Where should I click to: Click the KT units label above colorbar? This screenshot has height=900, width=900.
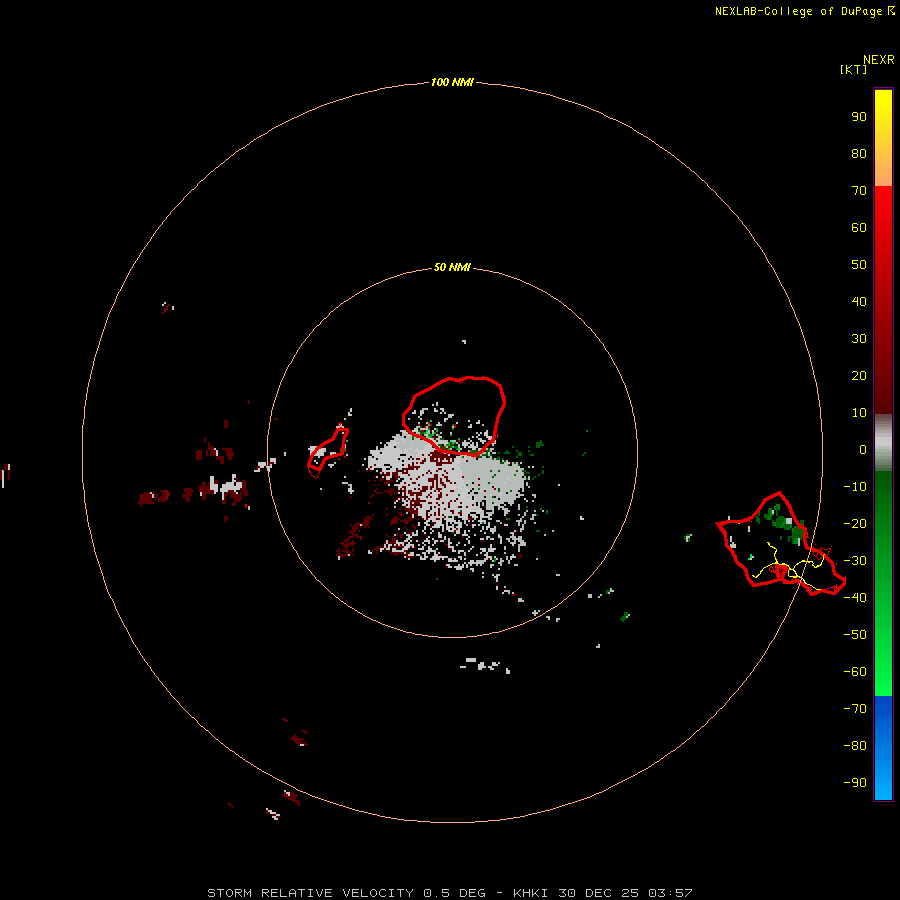point(854,69)
